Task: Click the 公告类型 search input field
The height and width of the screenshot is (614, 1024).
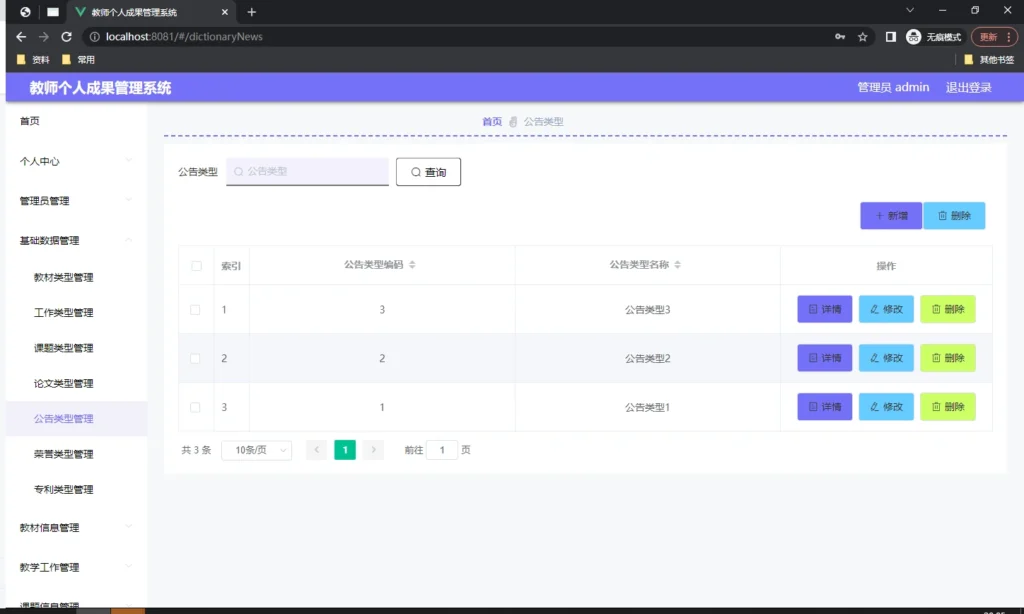Action: click(x=308, y=172)
